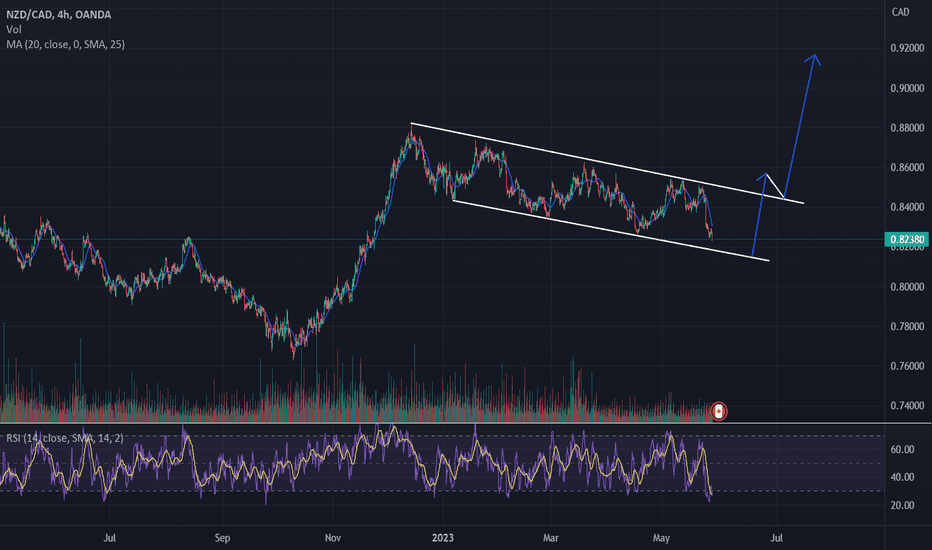This screenshot has width=932, height=550.
Task: Click the 2023 label on the time axis
Action: [442, 538]
